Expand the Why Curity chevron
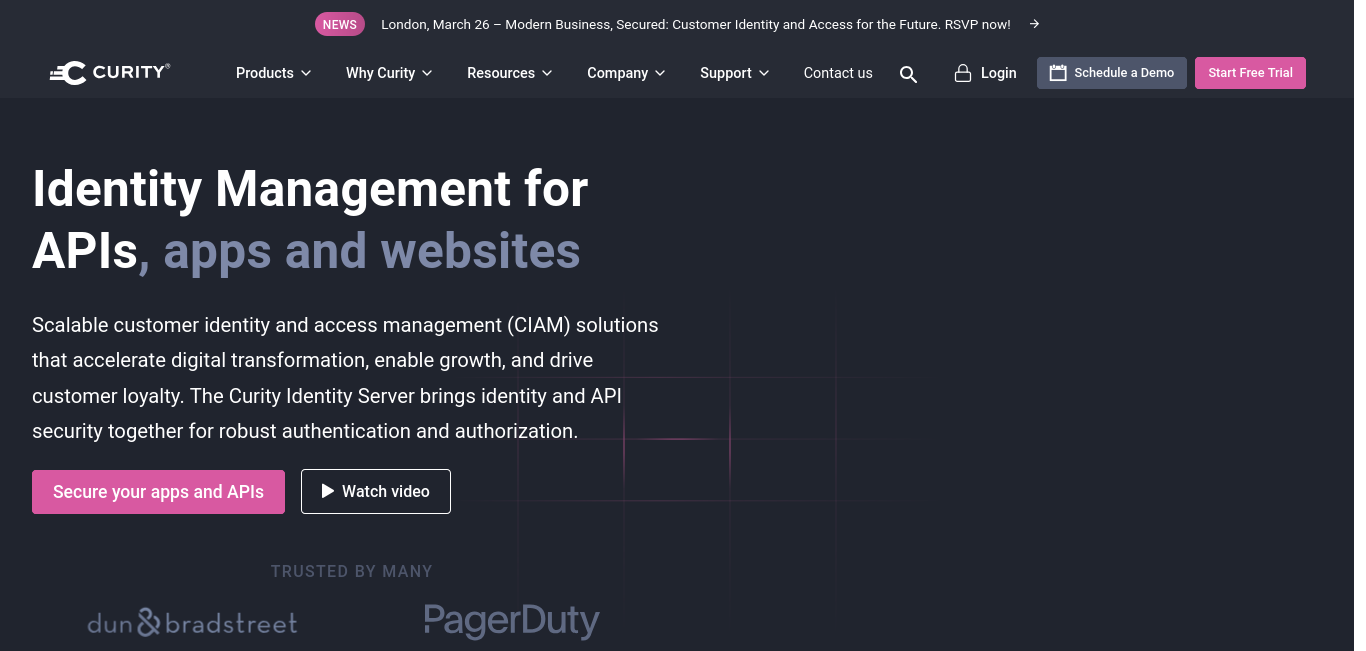The image size is (1366, 651). coord(427,73)
